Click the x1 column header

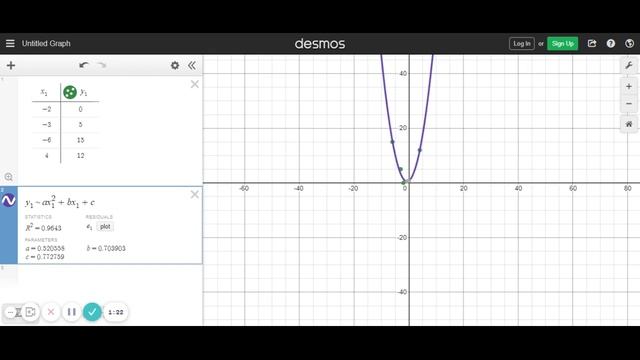click(x=44, y=92)
